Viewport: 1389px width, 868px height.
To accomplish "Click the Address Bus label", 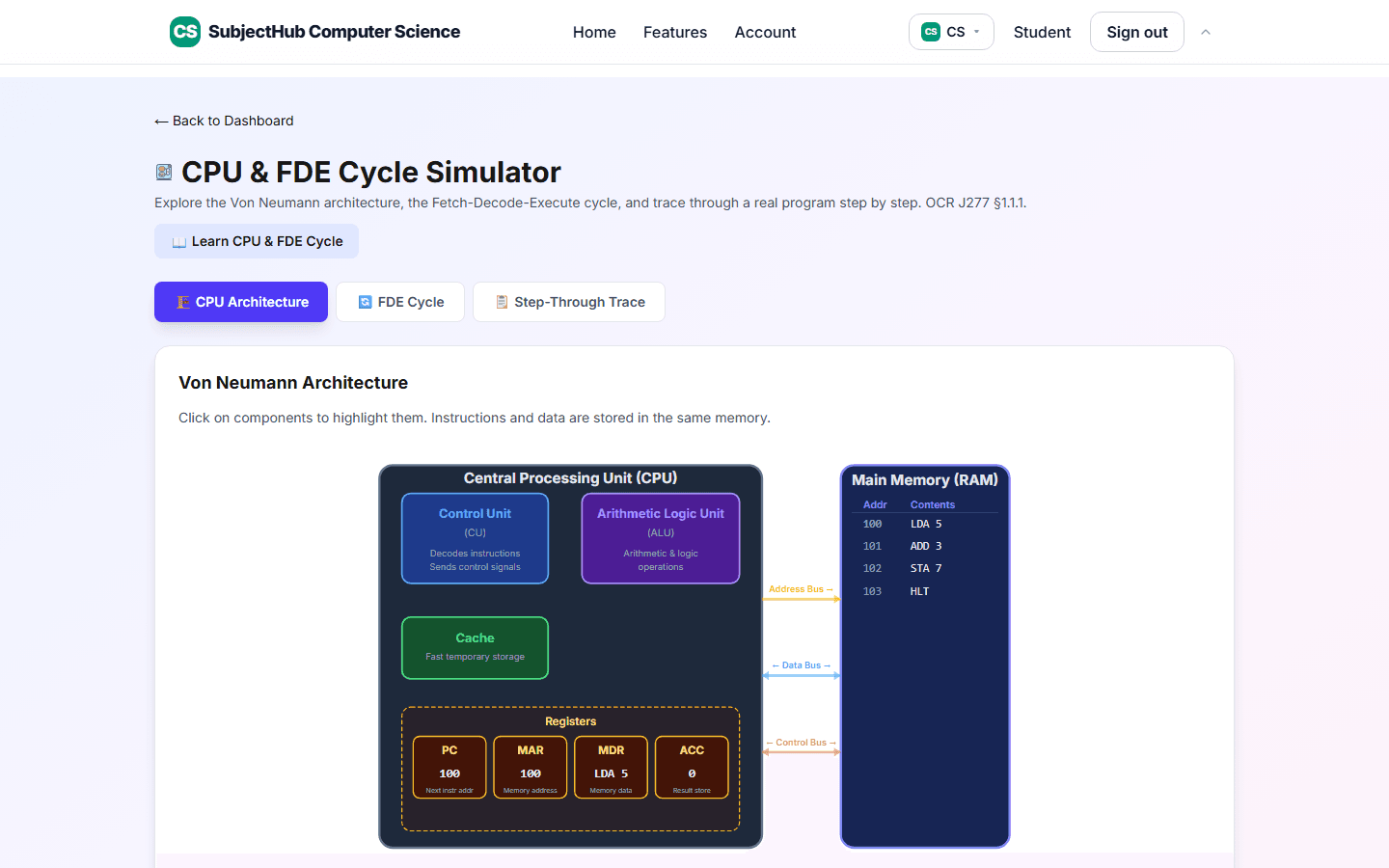I will click(x=801, y=588).
